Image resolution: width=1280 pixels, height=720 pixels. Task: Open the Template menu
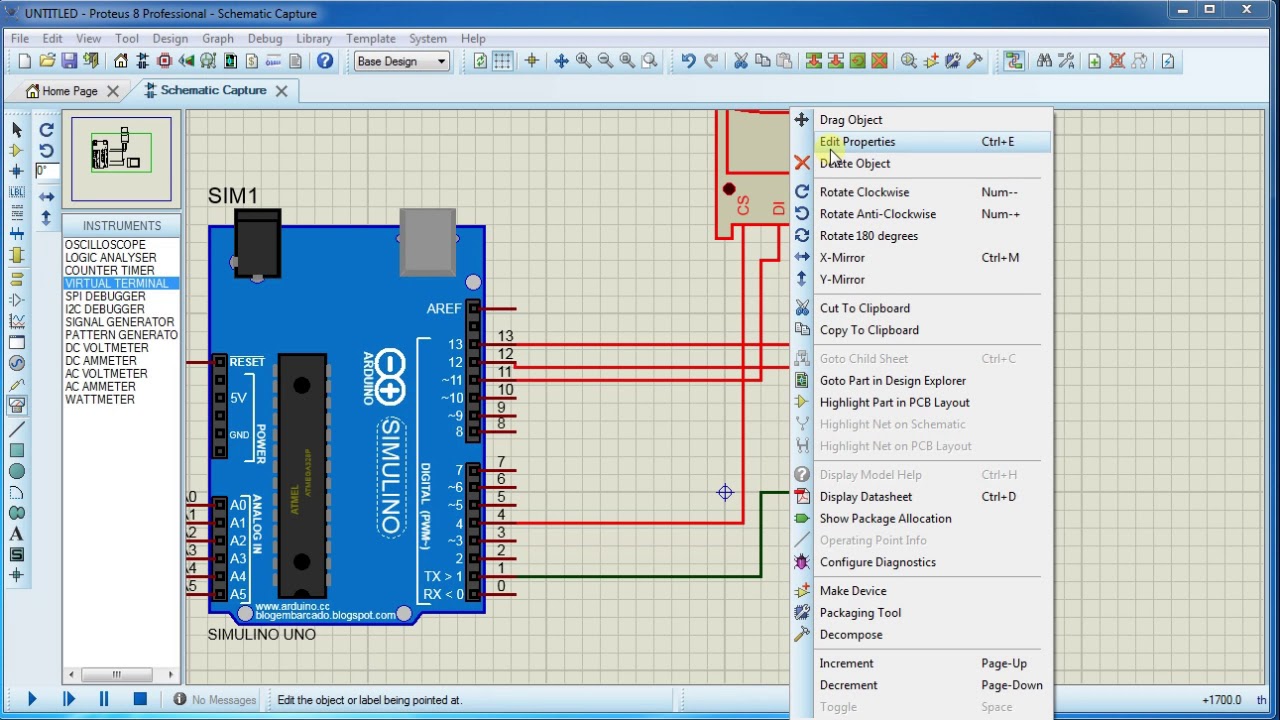371,39
